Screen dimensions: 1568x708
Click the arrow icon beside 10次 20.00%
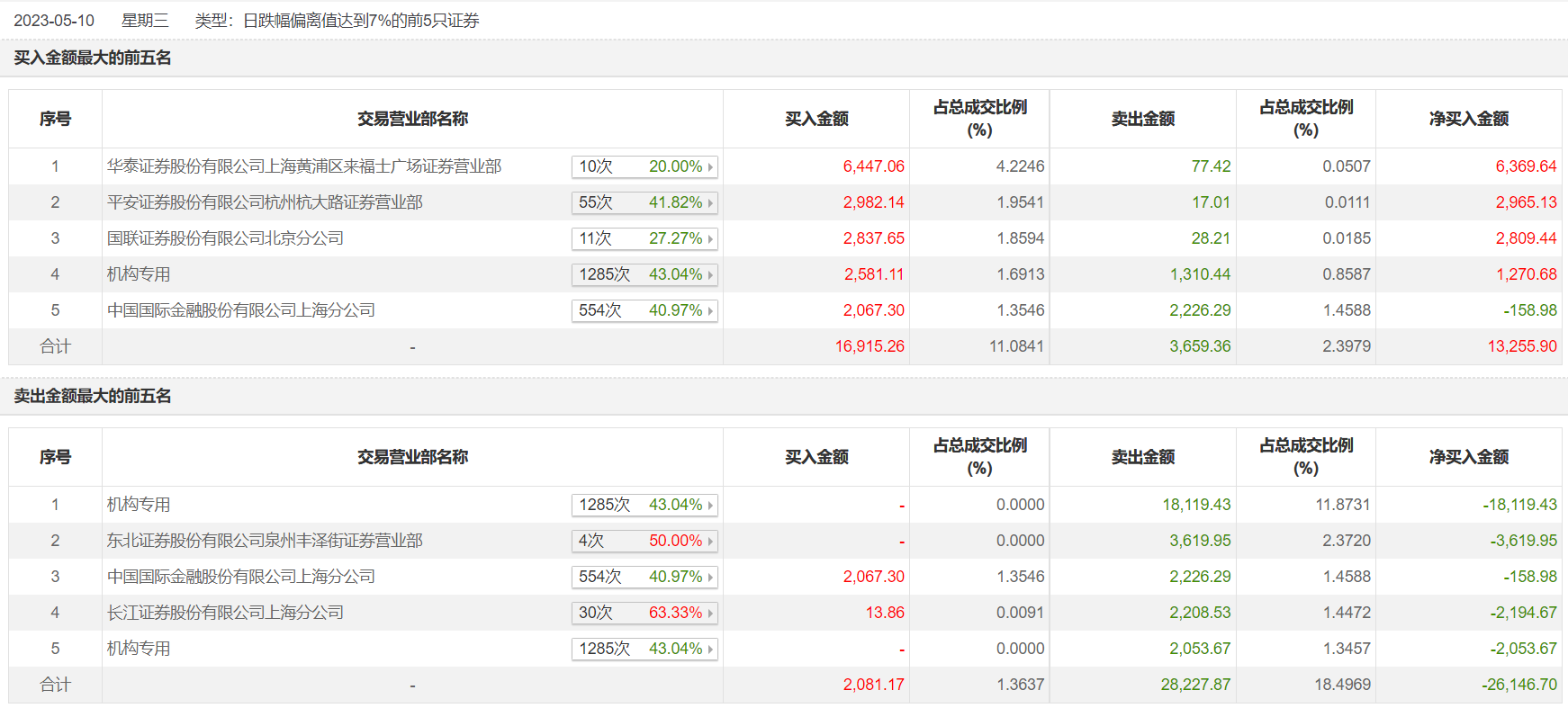(710, 167)
